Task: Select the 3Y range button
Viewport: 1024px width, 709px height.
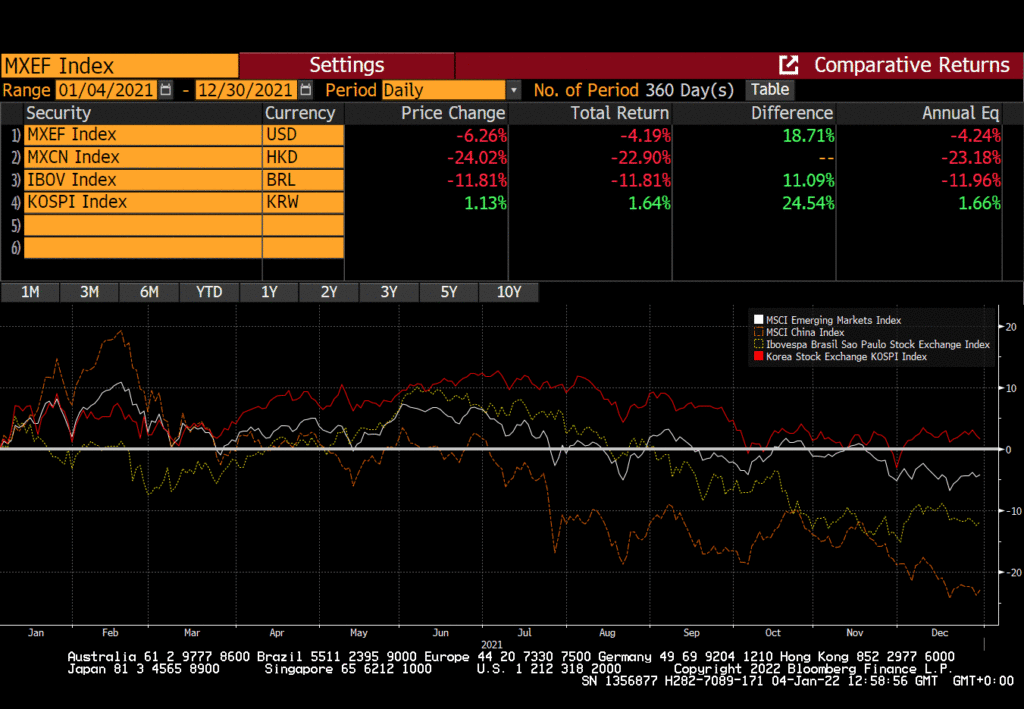Action: point(389,292)
